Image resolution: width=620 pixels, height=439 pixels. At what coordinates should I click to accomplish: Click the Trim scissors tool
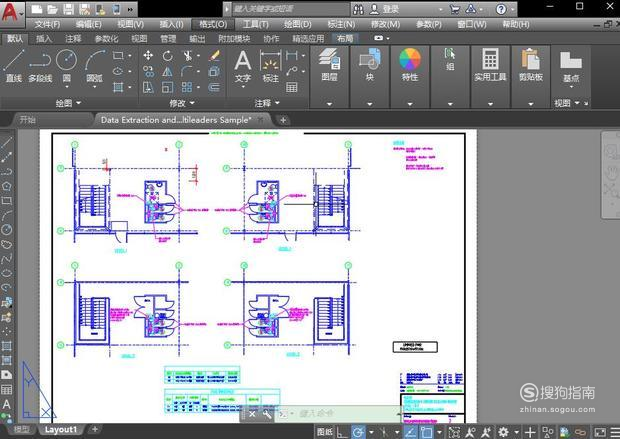(187, 55)
